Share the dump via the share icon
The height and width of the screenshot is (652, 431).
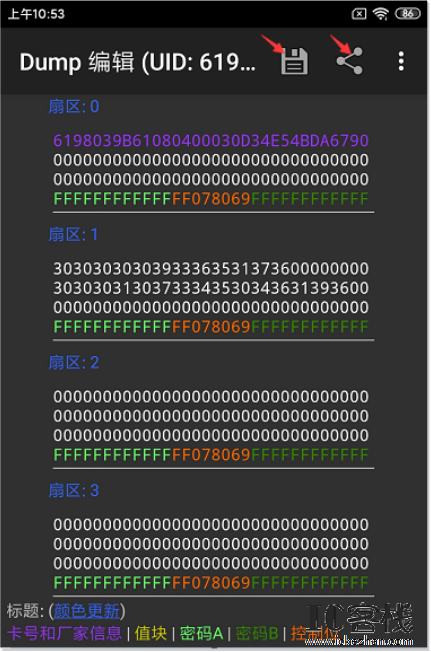coord(350,61)
